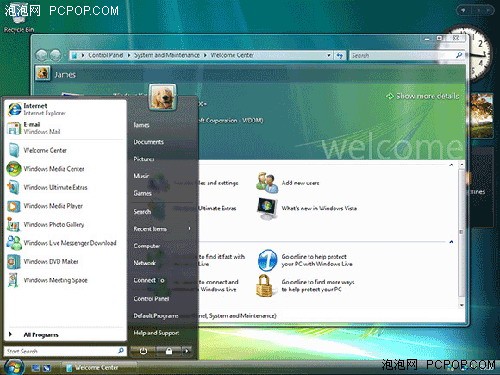The width and height of the screenshot is (500, 375).
Task: Click the Forward button in Welcome Center window
Action: click(55, 55)
